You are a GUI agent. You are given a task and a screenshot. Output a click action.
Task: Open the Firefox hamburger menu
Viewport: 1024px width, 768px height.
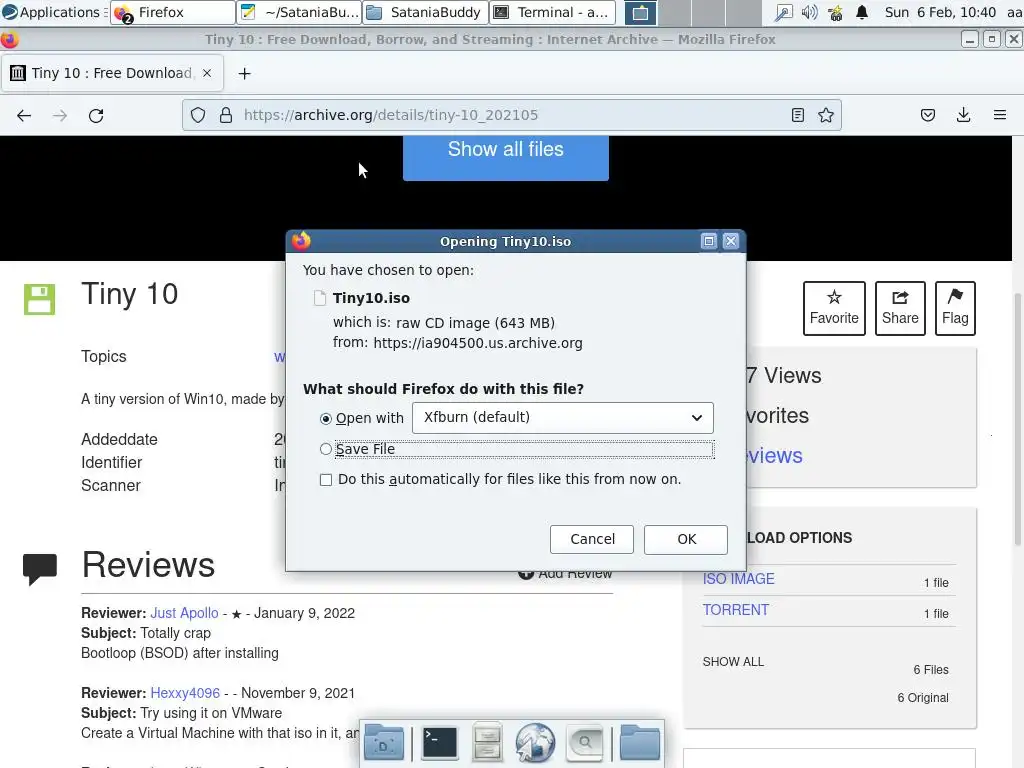[x=999, y=116]
